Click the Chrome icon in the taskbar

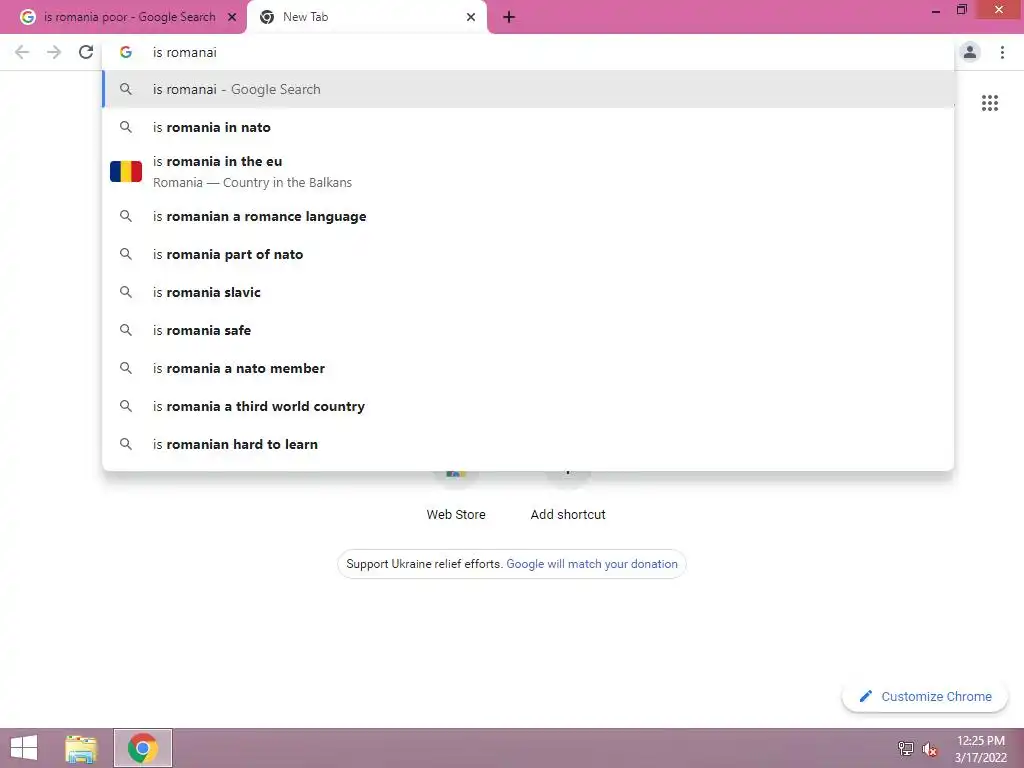pos(142,748)
